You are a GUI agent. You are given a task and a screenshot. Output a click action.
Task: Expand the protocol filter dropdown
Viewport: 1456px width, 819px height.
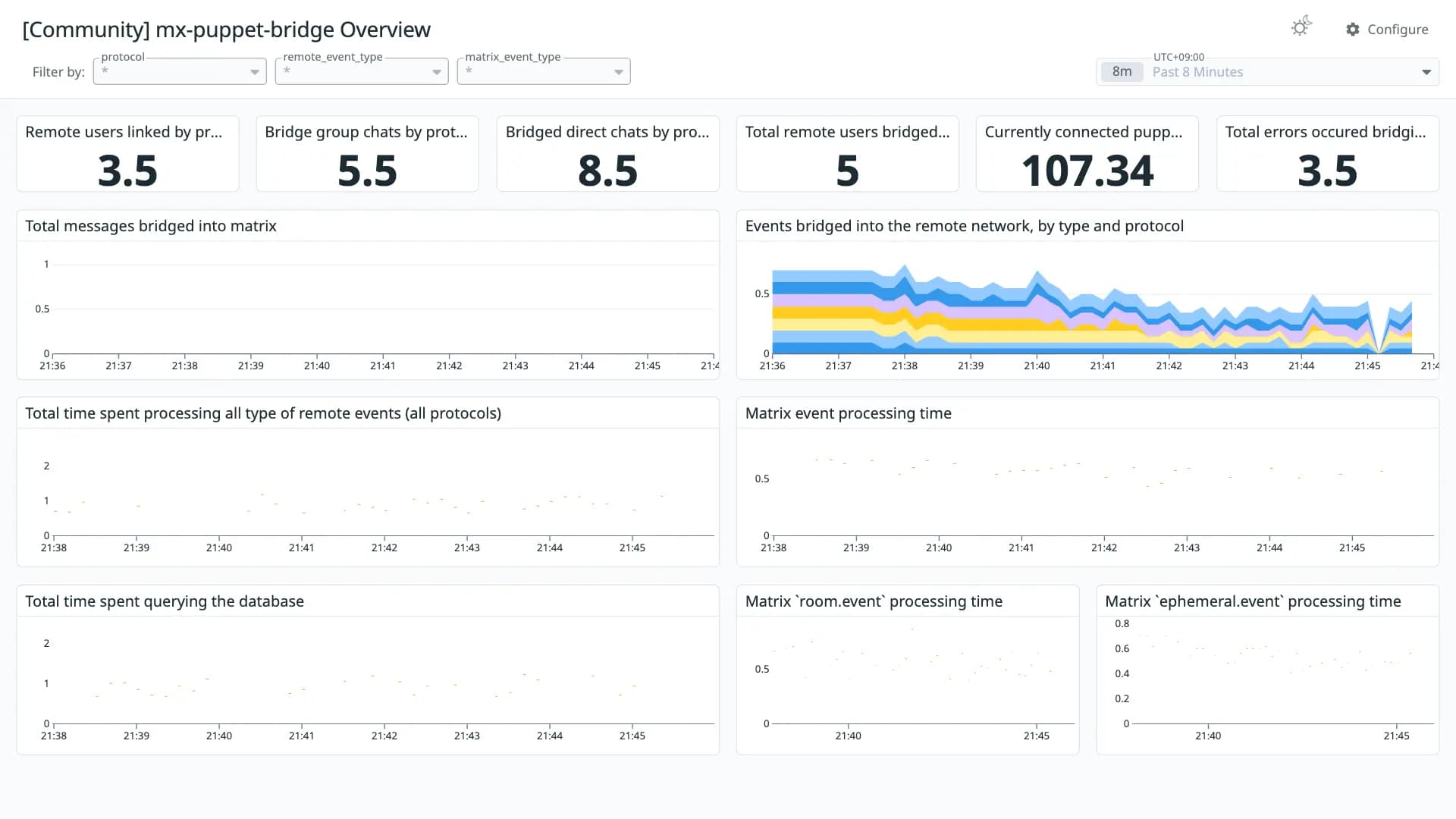(x=180, y=71)
